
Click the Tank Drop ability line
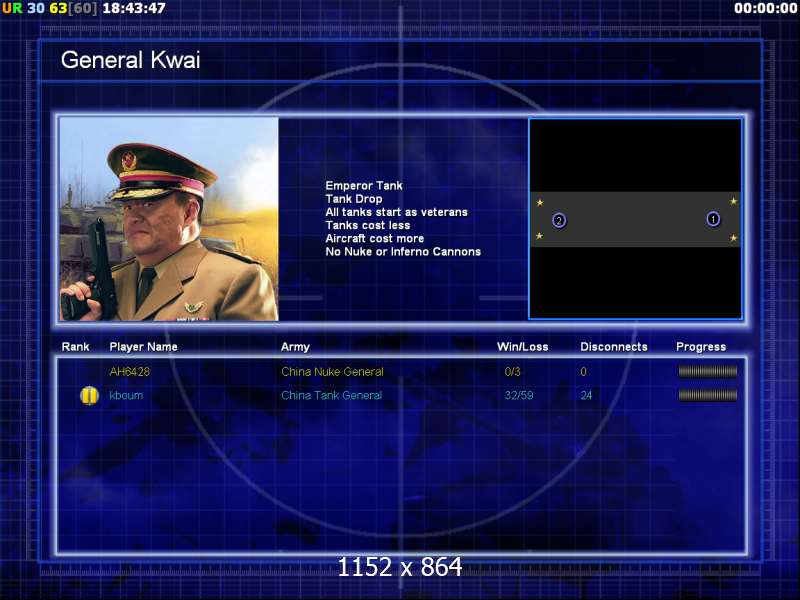click(354, 199)
